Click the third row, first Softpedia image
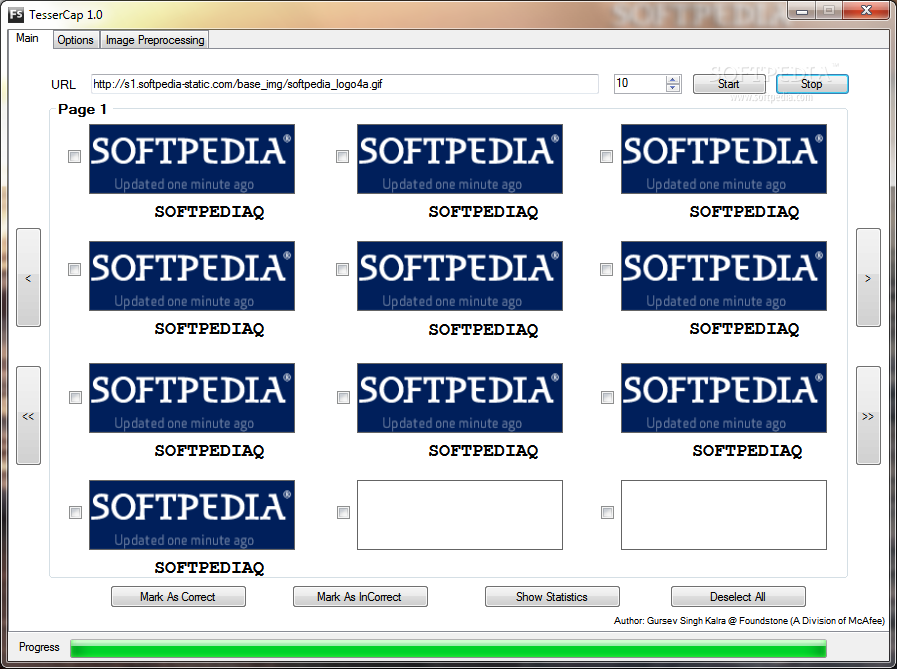The width and height of the screenshot is (897, 669). click(192, 398)
